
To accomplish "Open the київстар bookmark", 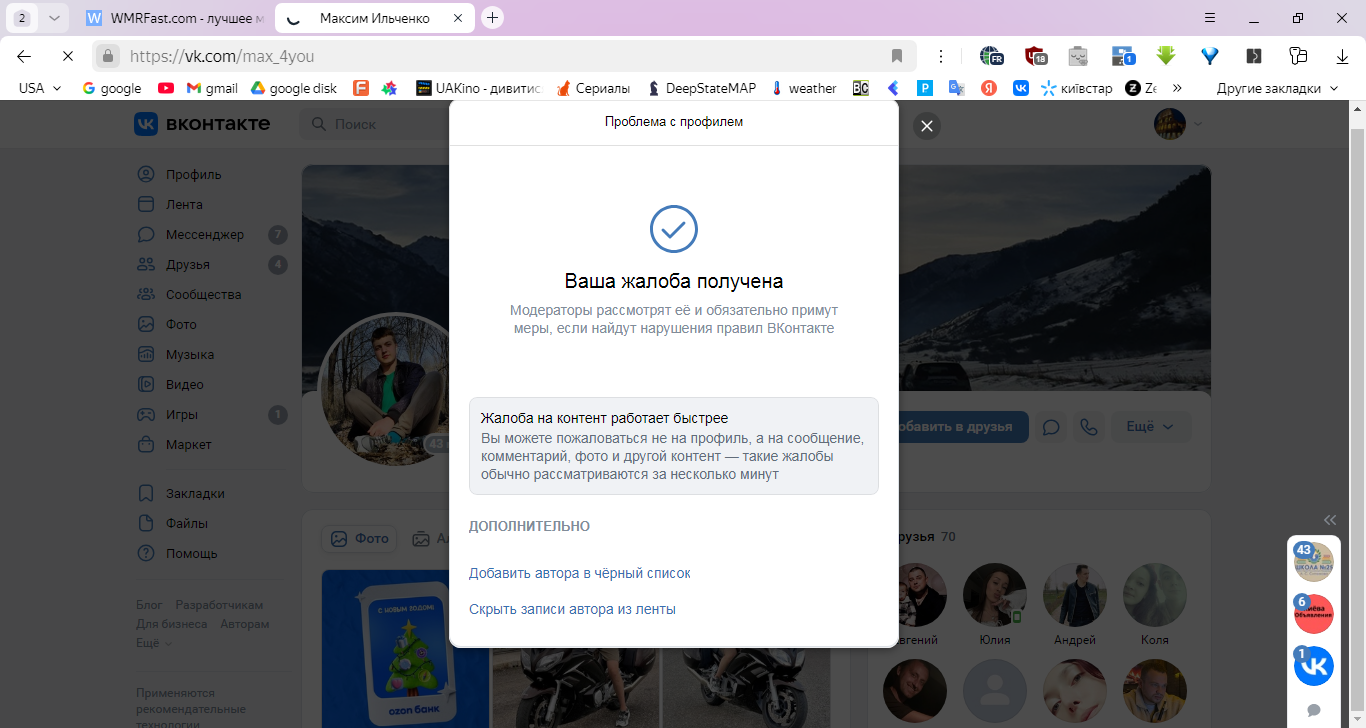I will click(1076, 88).
